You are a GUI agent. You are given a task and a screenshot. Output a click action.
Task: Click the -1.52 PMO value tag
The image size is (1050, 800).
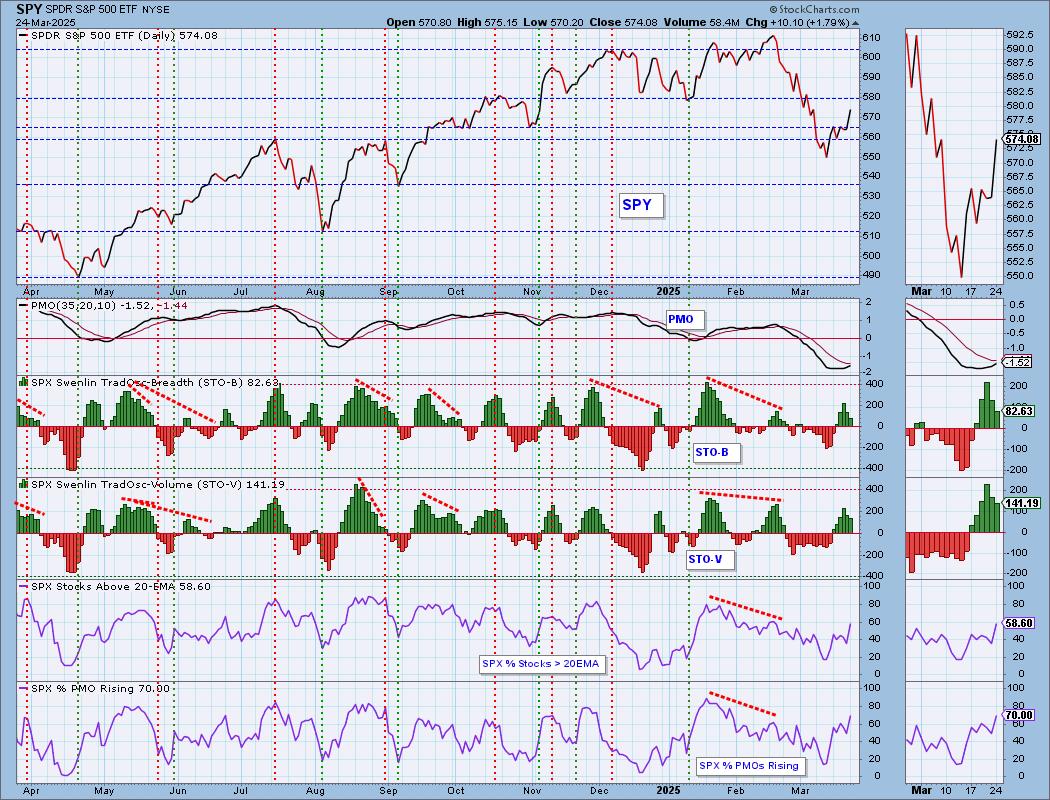coord(1017,362)
